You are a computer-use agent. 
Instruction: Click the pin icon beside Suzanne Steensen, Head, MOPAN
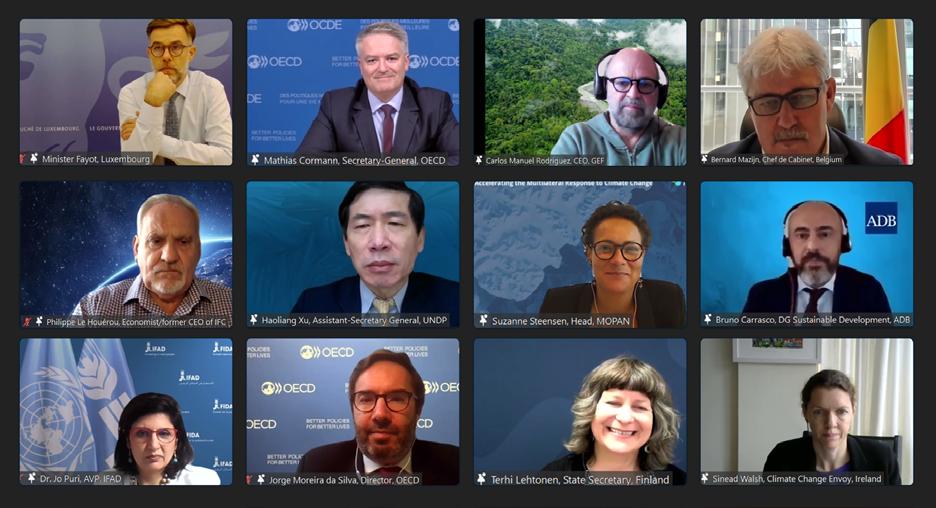click(x=483, y=321)
